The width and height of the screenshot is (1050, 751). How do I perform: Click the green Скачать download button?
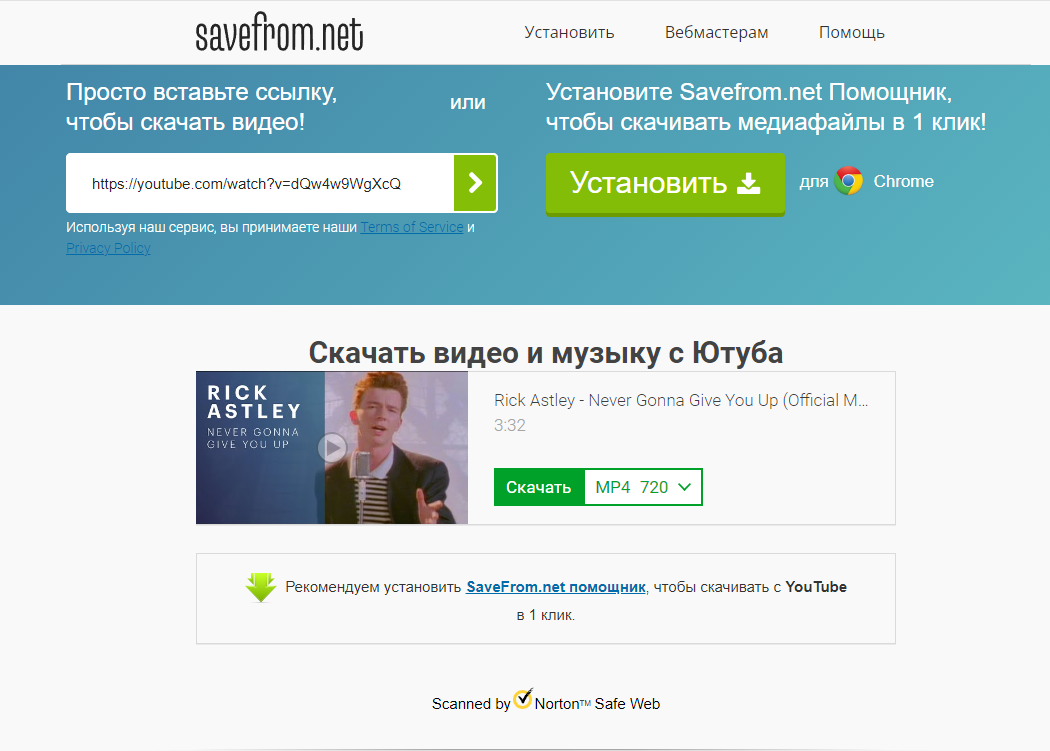coord(539,487)
